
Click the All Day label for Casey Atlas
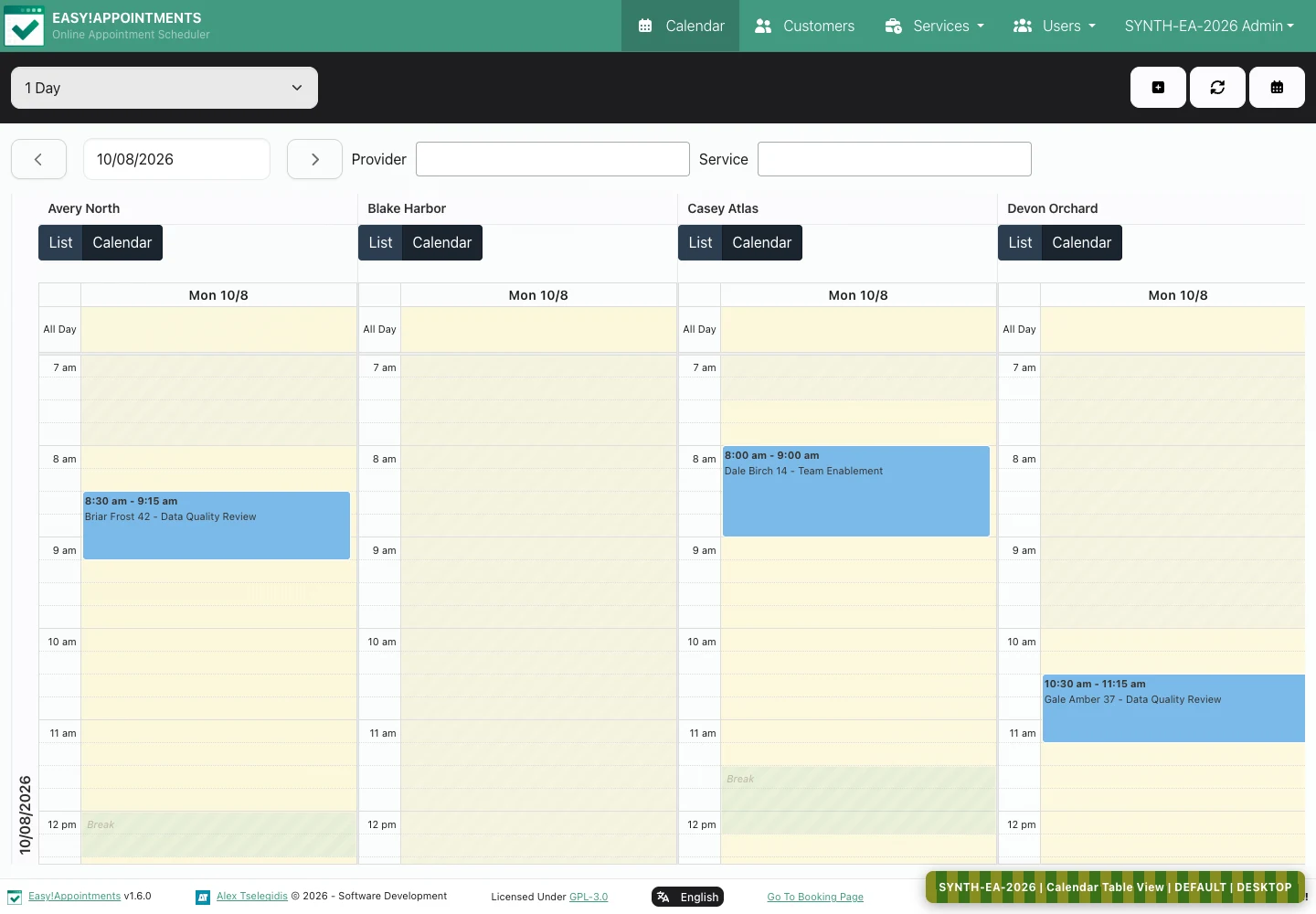pos(700,329)
